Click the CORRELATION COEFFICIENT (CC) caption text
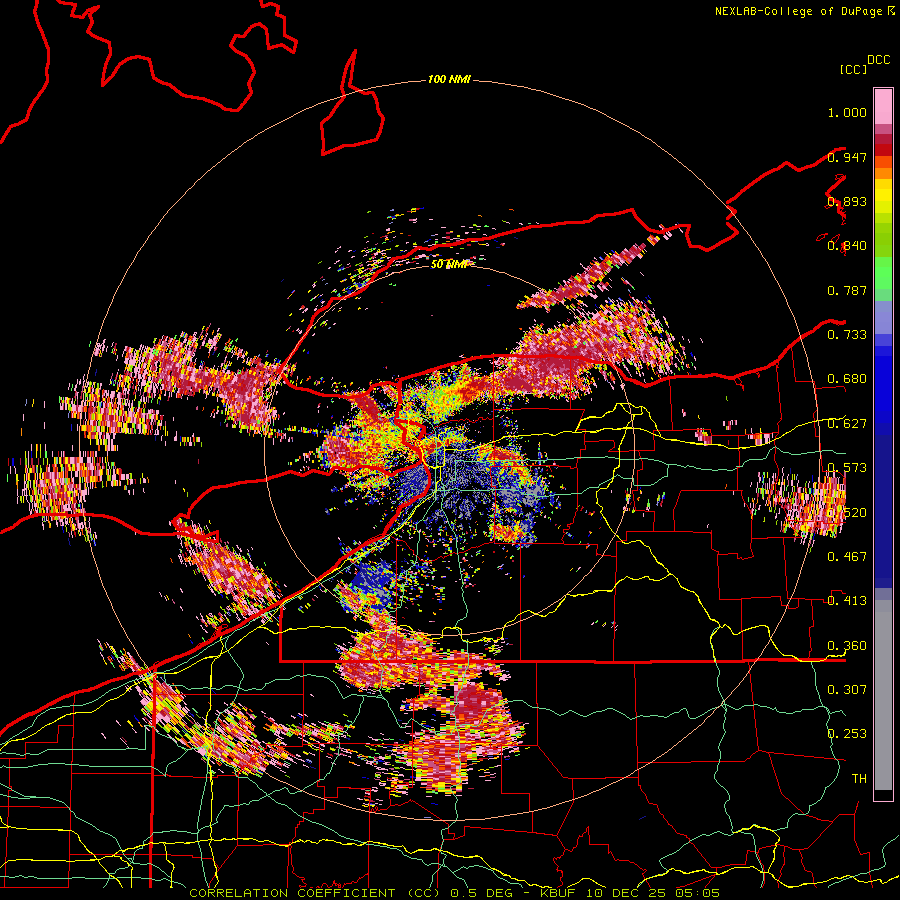The height and width of the screenshot is (900, 900). click(315, 893)
